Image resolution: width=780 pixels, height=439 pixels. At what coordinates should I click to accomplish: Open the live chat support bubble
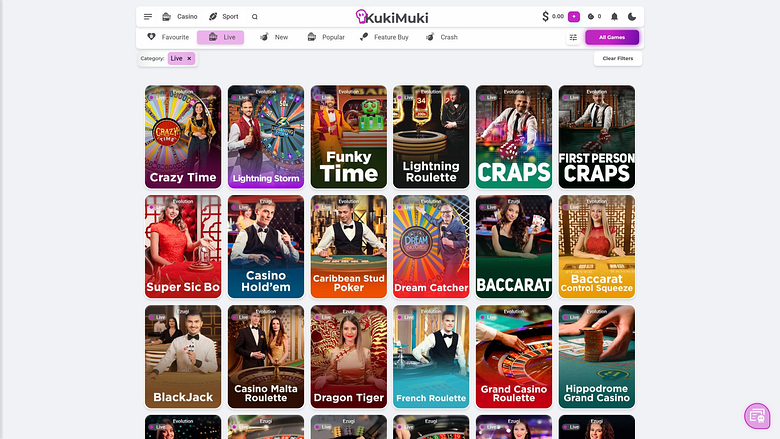pyautogui.click(x=757, y=416)
